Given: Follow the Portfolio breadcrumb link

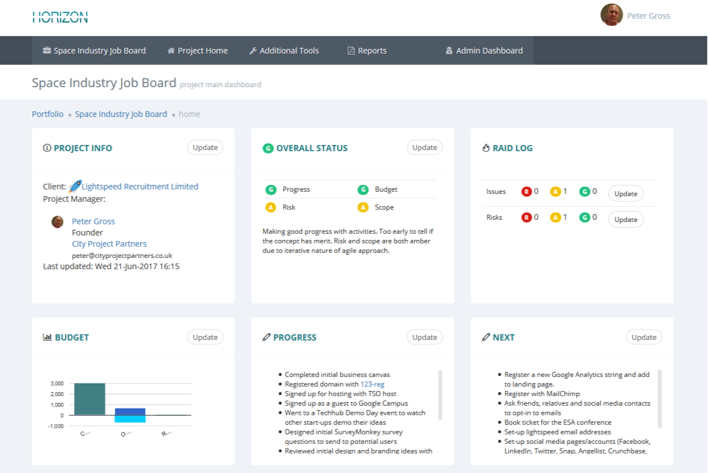Looking at the screenshot, I should click(47, 114).
